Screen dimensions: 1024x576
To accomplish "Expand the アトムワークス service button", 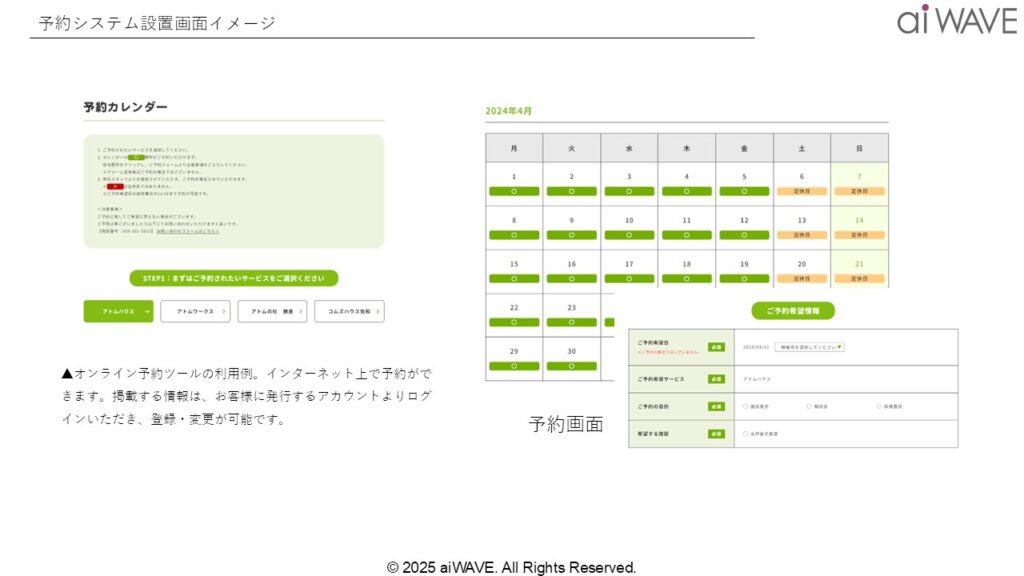I will (195, 311).
